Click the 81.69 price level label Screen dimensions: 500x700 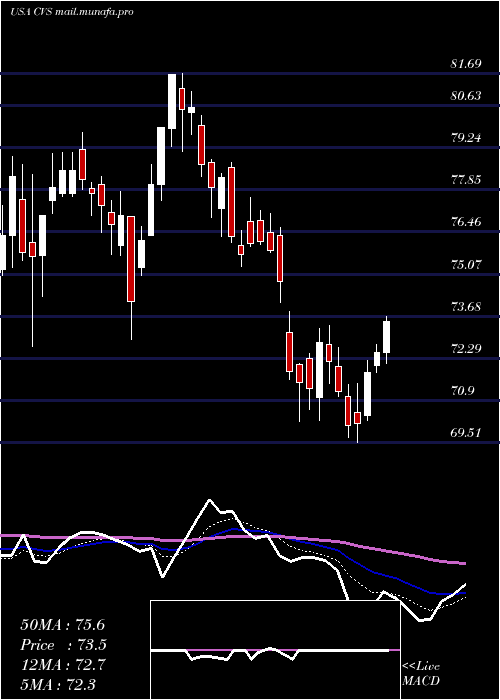(466, 64)
